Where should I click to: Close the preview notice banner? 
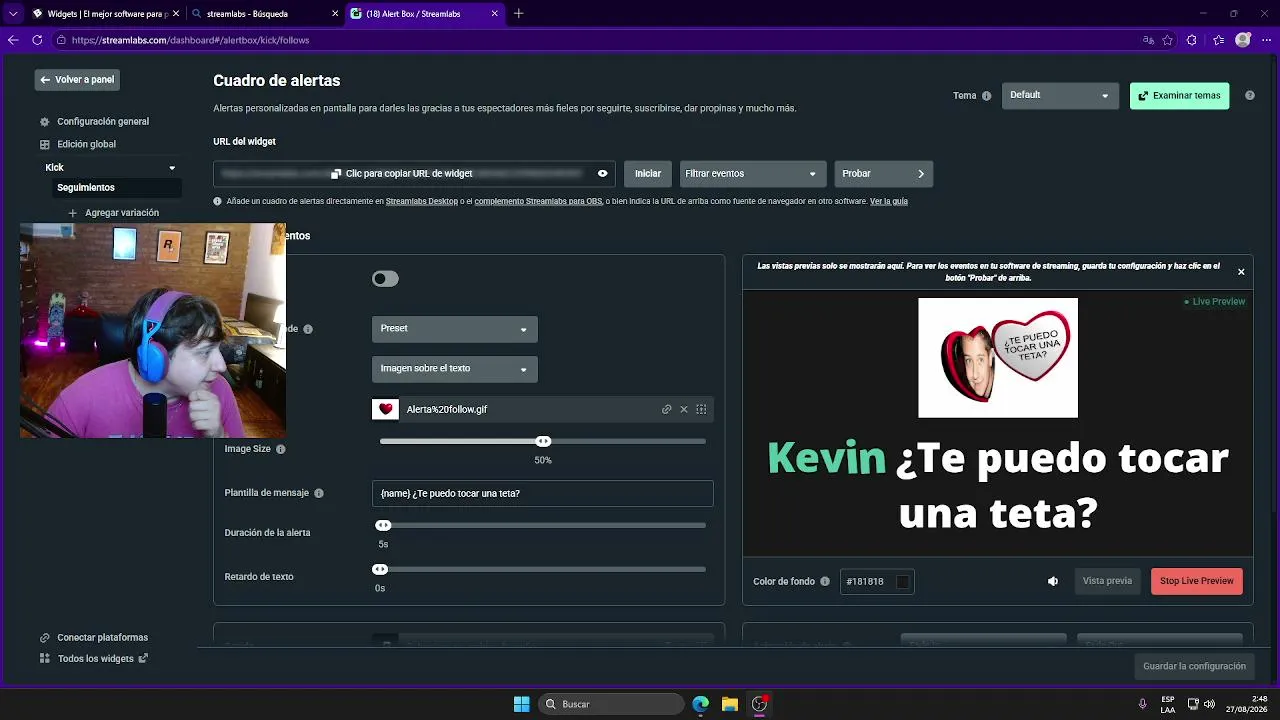1241,272
